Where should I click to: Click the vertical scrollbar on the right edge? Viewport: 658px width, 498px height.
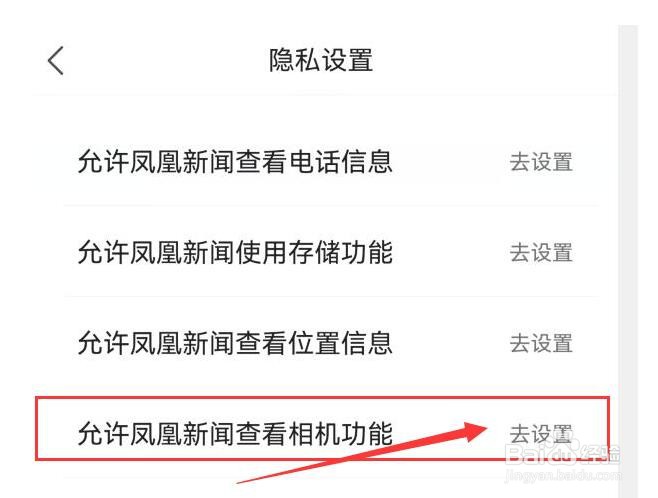tap(628, 261)
